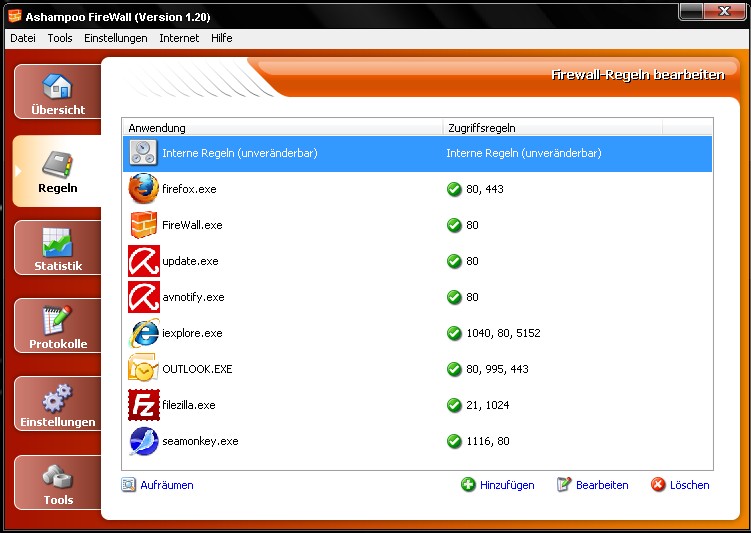Click green allow checkmark for update.exe
The image size is (751, 533).
pos(454,261)
